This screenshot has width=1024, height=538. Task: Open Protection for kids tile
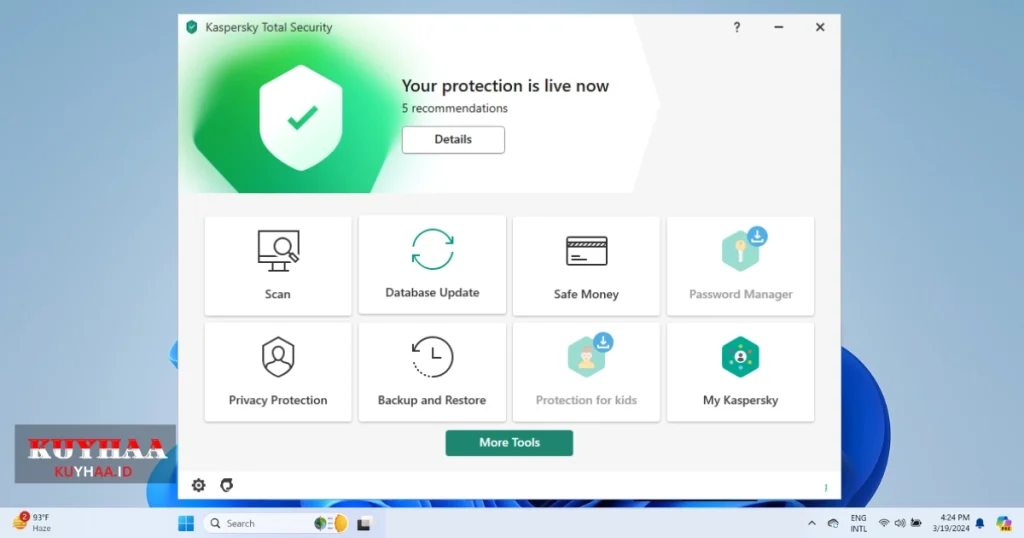[586, 372]
